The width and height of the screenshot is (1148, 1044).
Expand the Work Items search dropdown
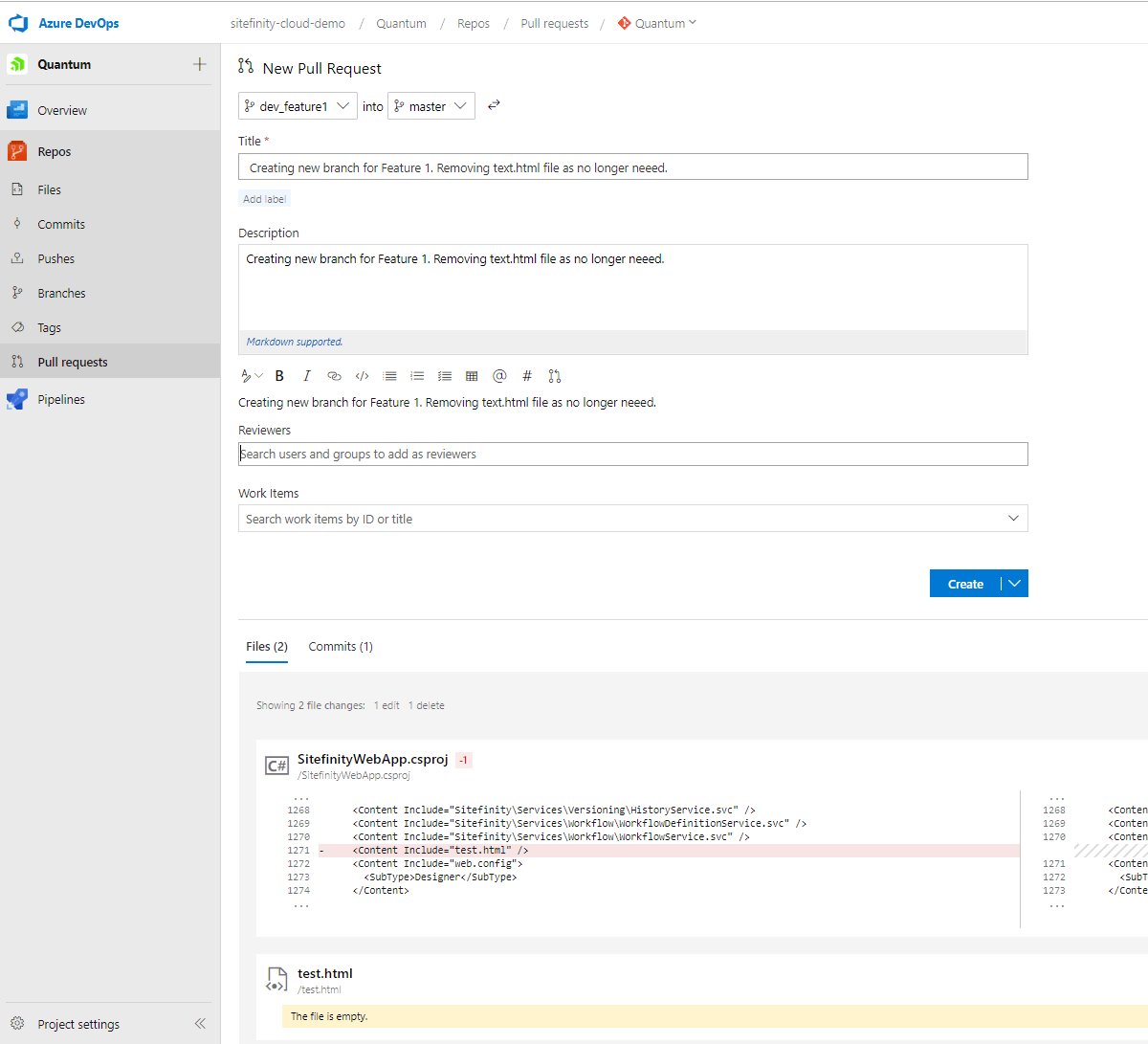click(1013, 518)
